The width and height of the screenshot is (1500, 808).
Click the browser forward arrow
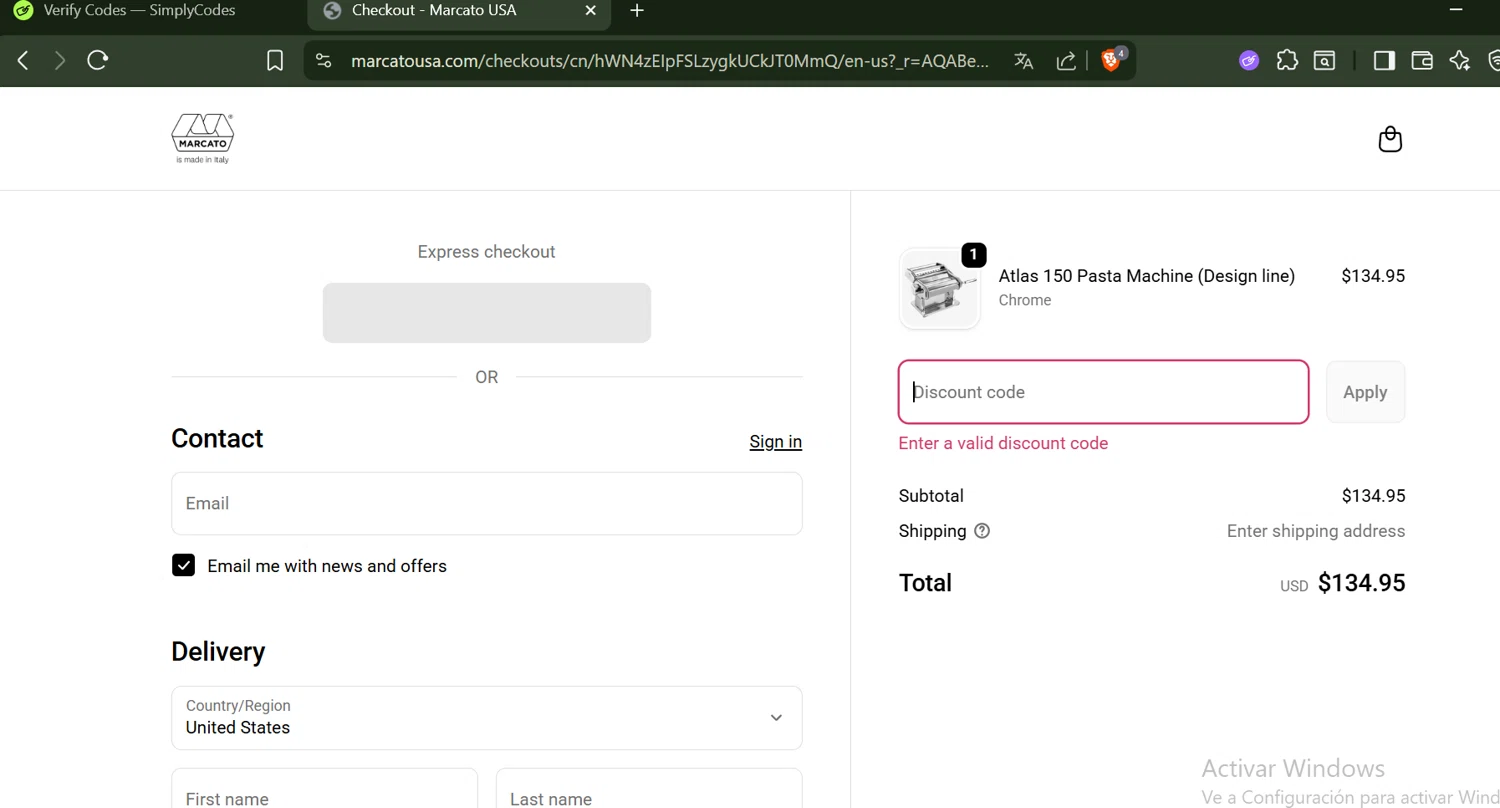pyautogui.click(x=60, y=61)
